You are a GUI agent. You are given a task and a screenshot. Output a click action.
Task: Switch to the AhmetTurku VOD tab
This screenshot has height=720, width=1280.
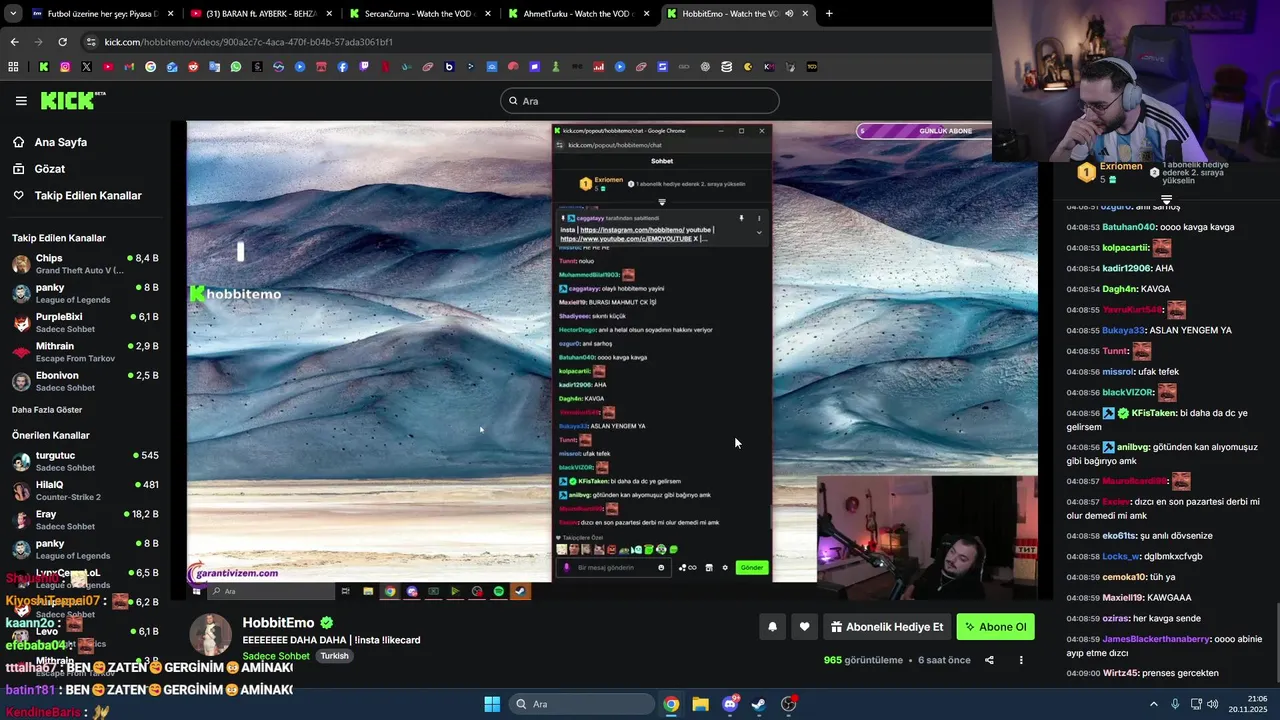[578, 14]
